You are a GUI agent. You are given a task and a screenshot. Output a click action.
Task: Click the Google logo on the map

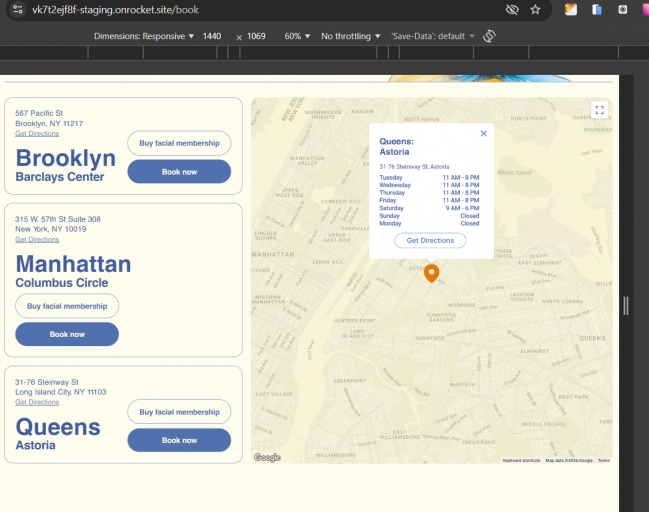[267, 457]
